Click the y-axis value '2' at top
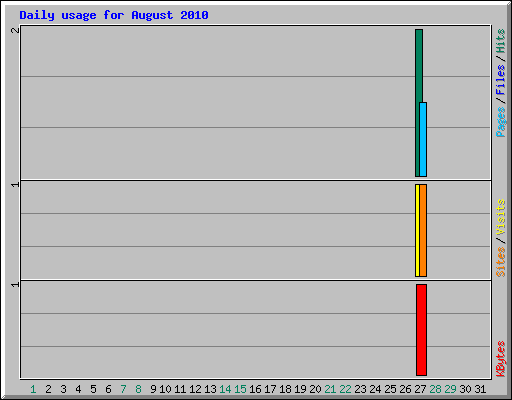Viewport: 512px width, 400px height. (15, 30)
